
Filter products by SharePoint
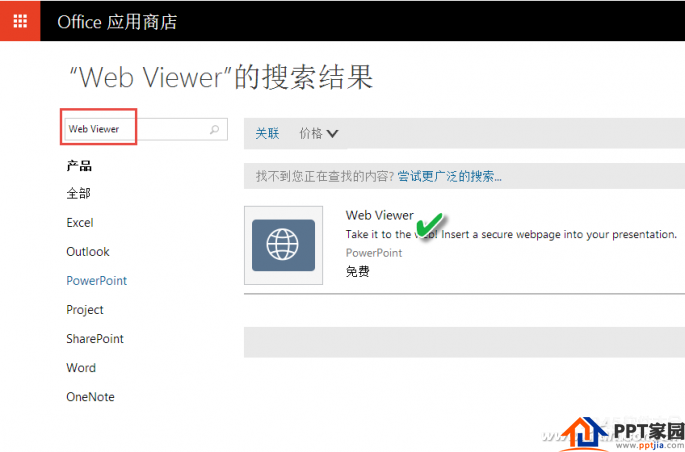coord(95,339)
